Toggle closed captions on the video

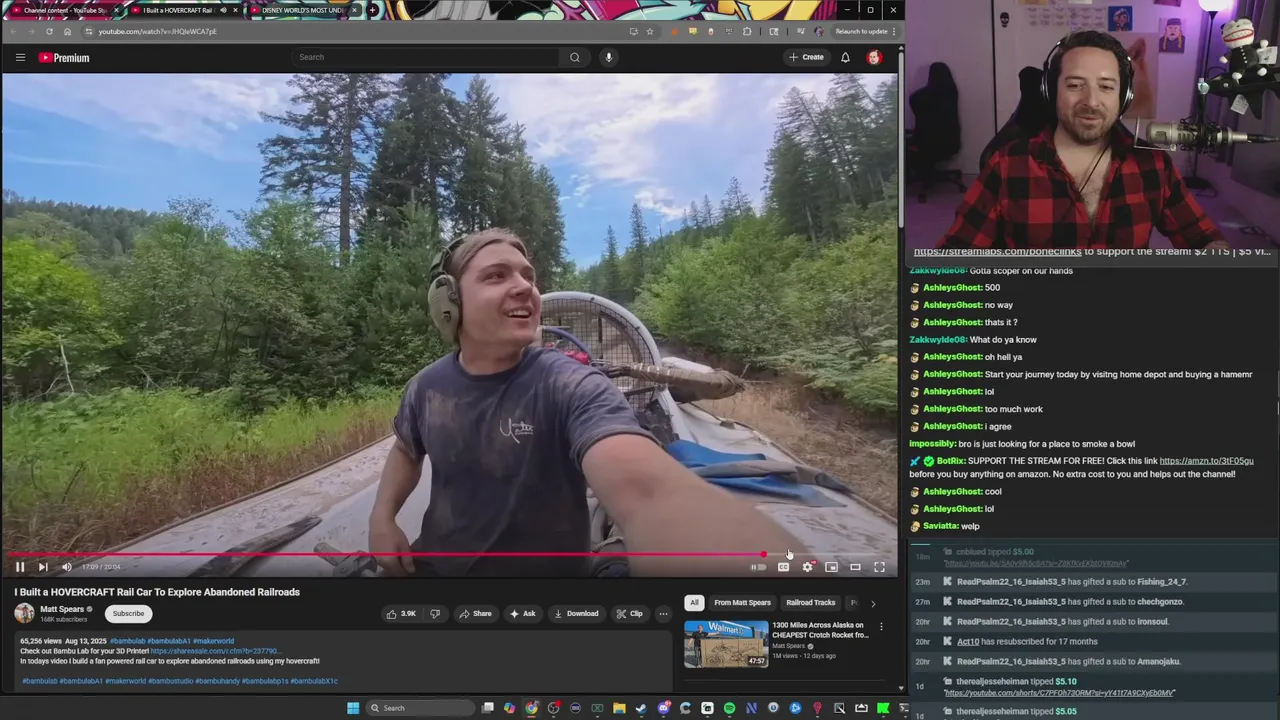783,567
